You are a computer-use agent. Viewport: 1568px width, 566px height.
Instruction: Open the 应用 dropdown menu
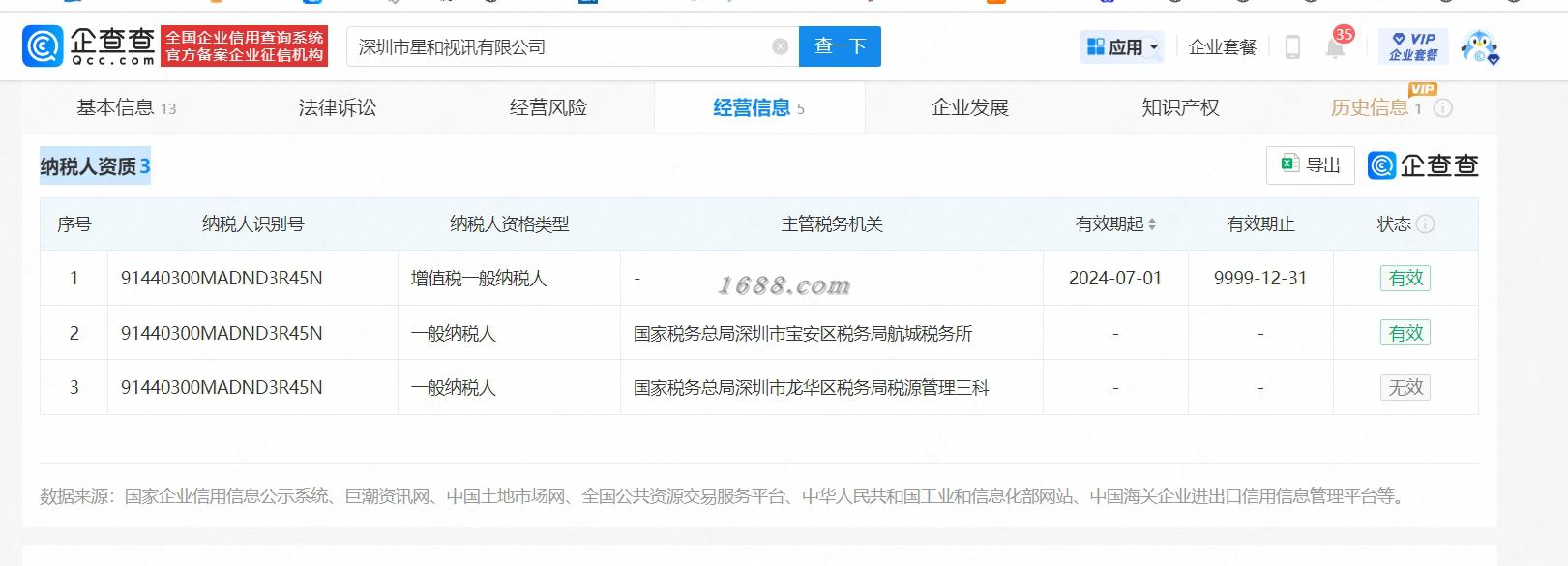click(1123, 46)
